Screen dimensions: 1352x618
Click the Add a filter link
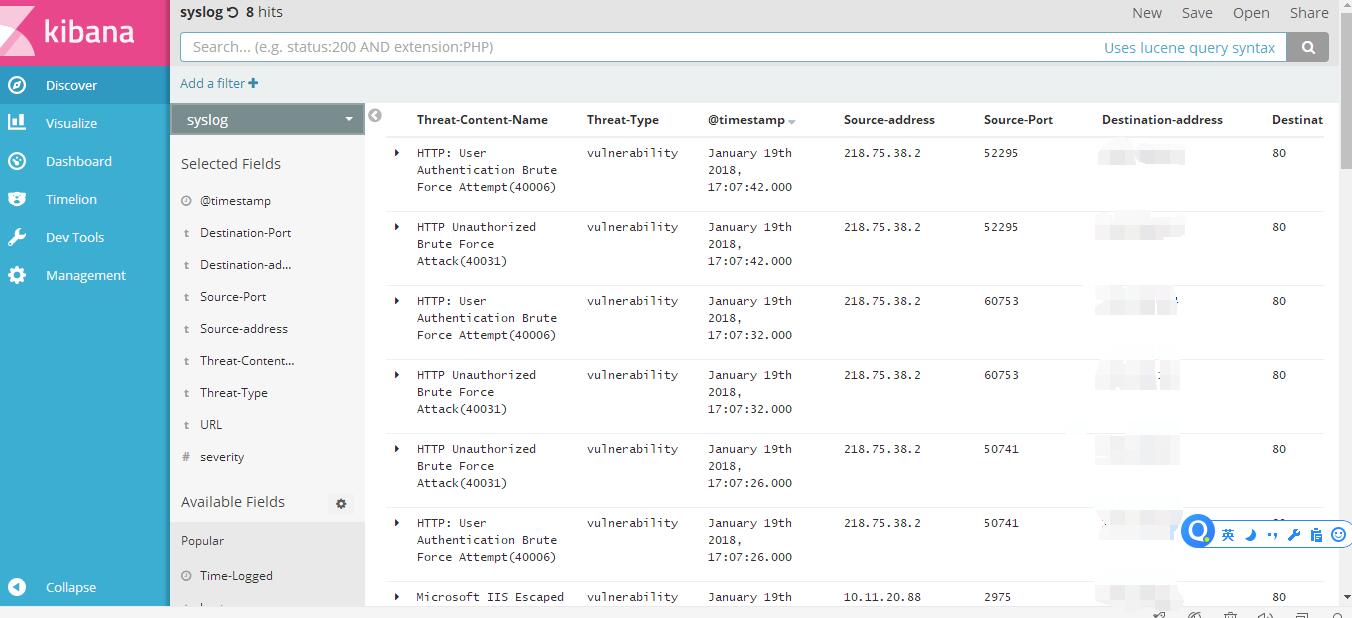219,84
